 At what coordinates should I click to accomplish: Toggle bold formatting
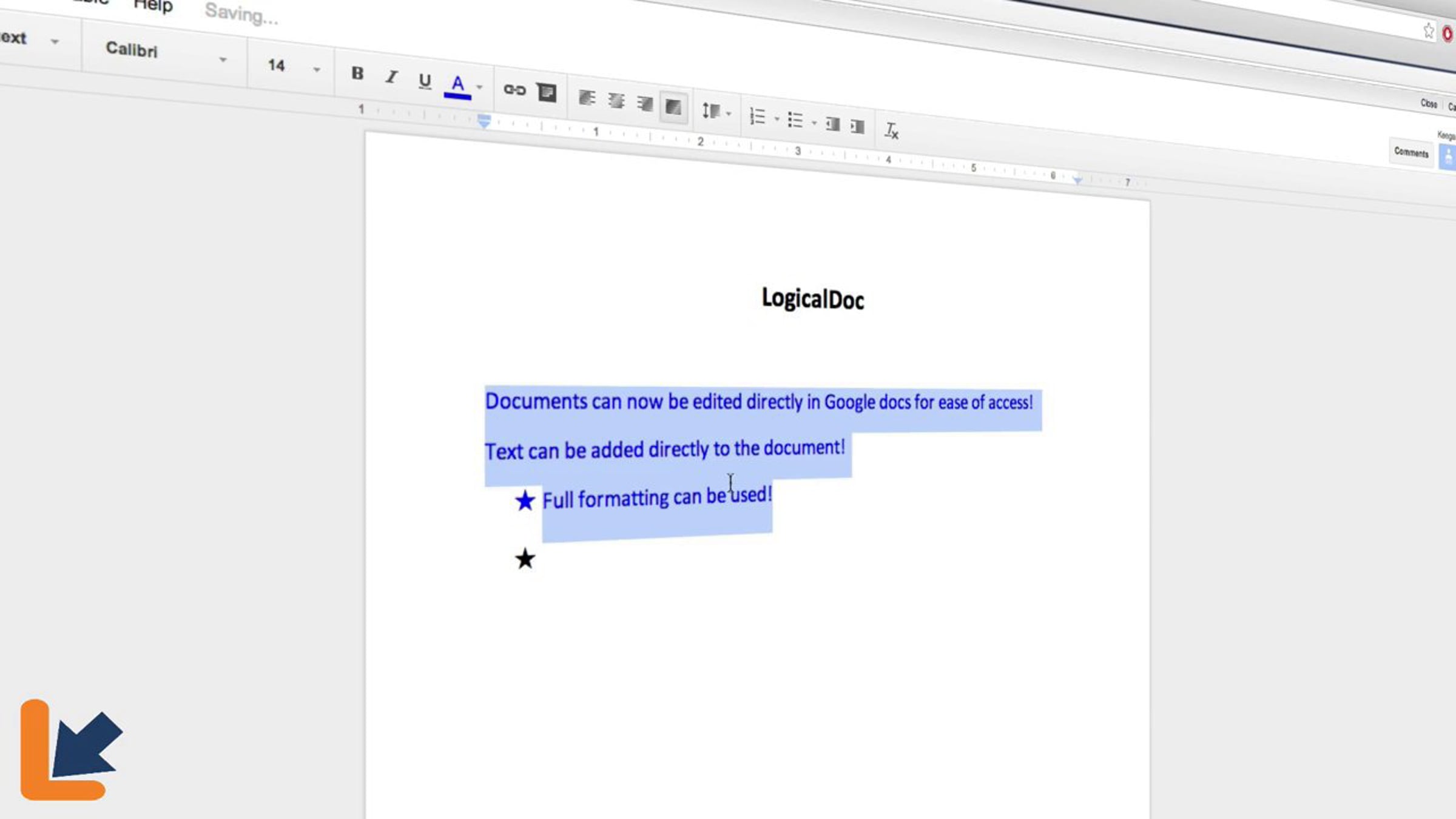point(357,73)
